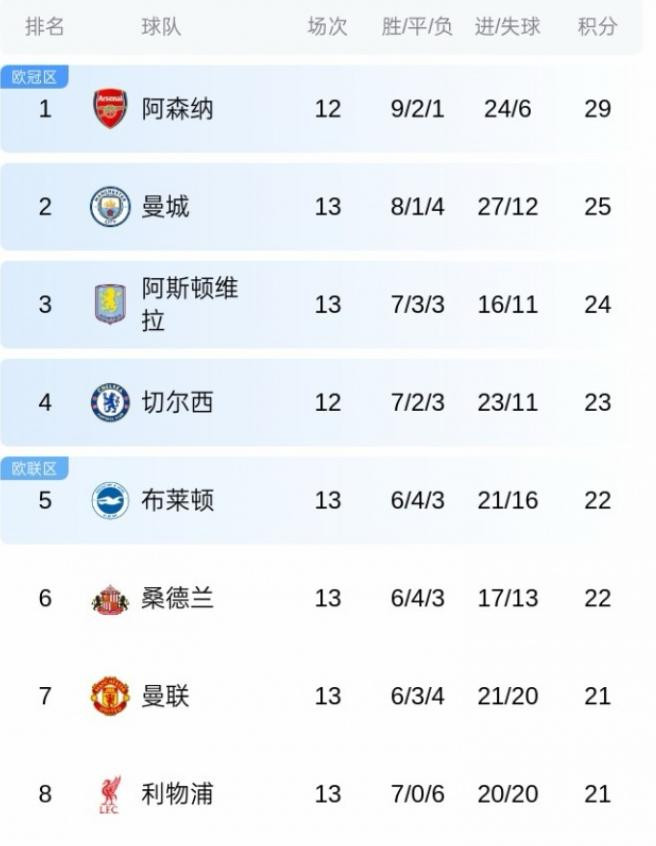Click the 欧冠区 zone label

(34, 77)
